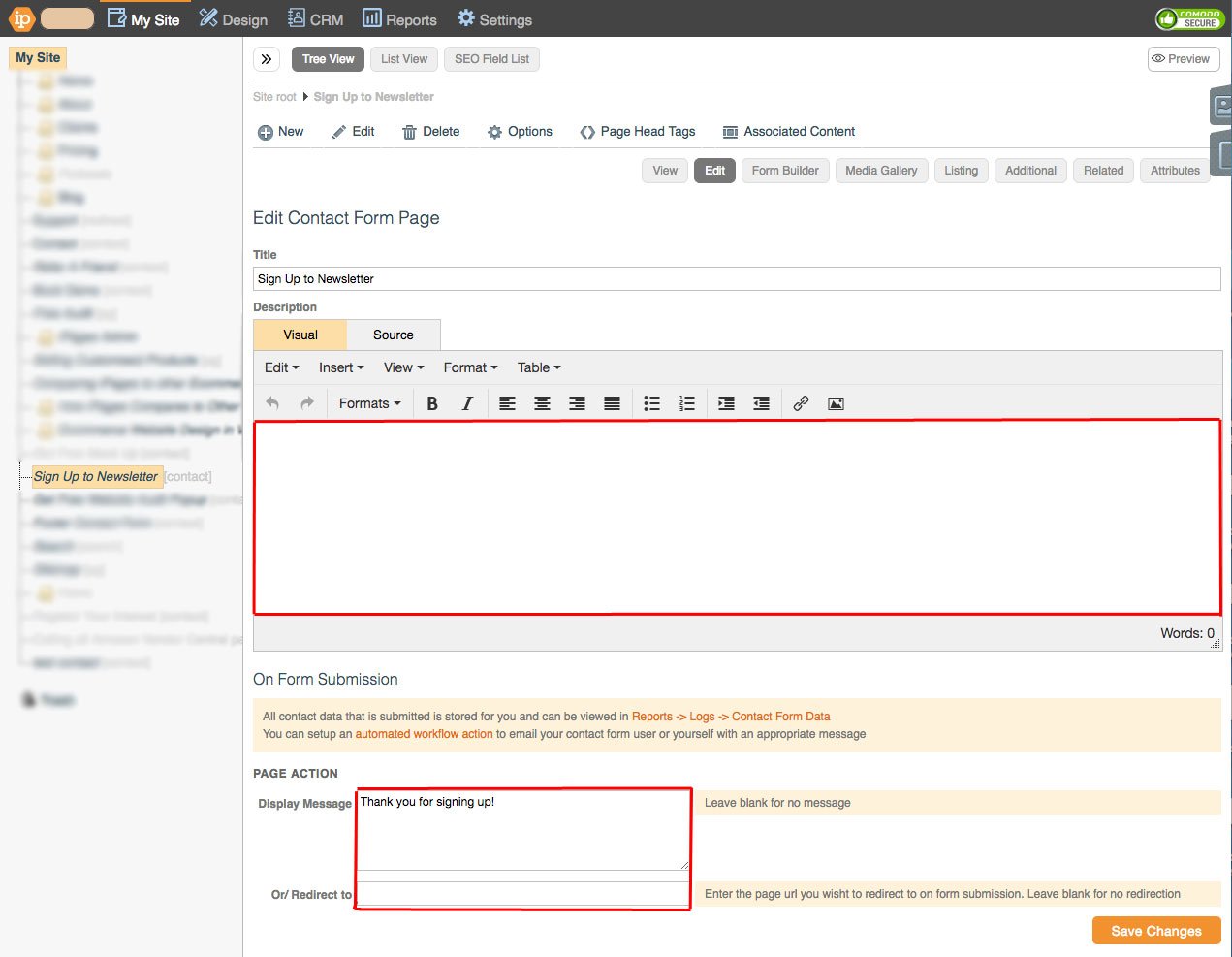Switch to Source editor mode
The height and width of the screenshot is (957, 1232).
[x=393, y=335]
